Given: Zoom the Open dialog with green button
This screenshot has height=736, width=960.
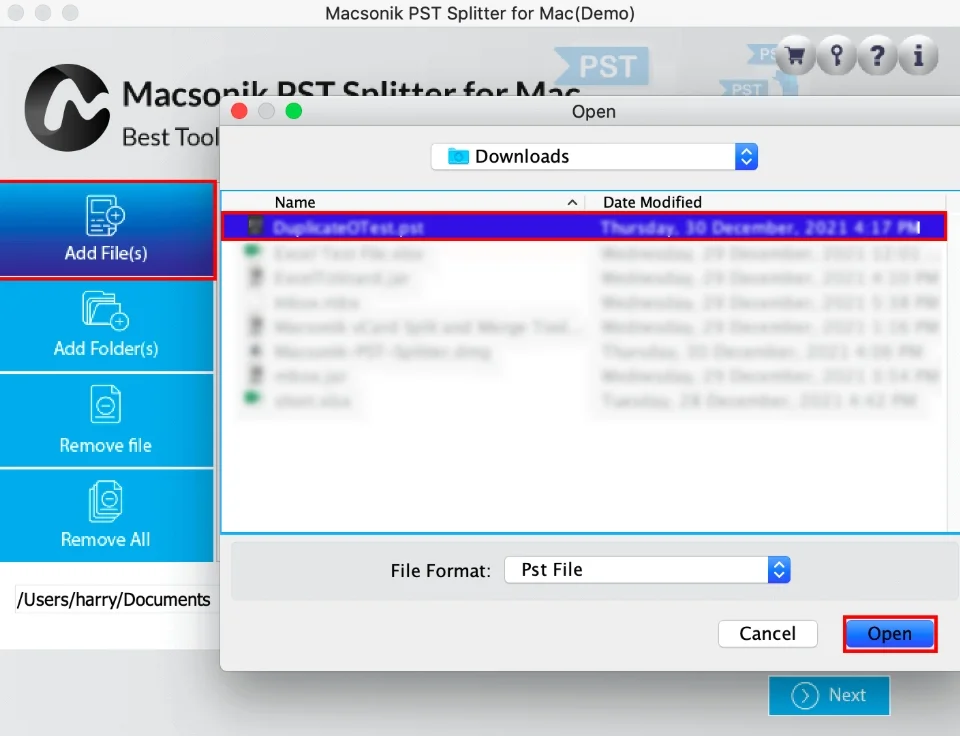Looking at the screenshot, I should tap(294, 111).
